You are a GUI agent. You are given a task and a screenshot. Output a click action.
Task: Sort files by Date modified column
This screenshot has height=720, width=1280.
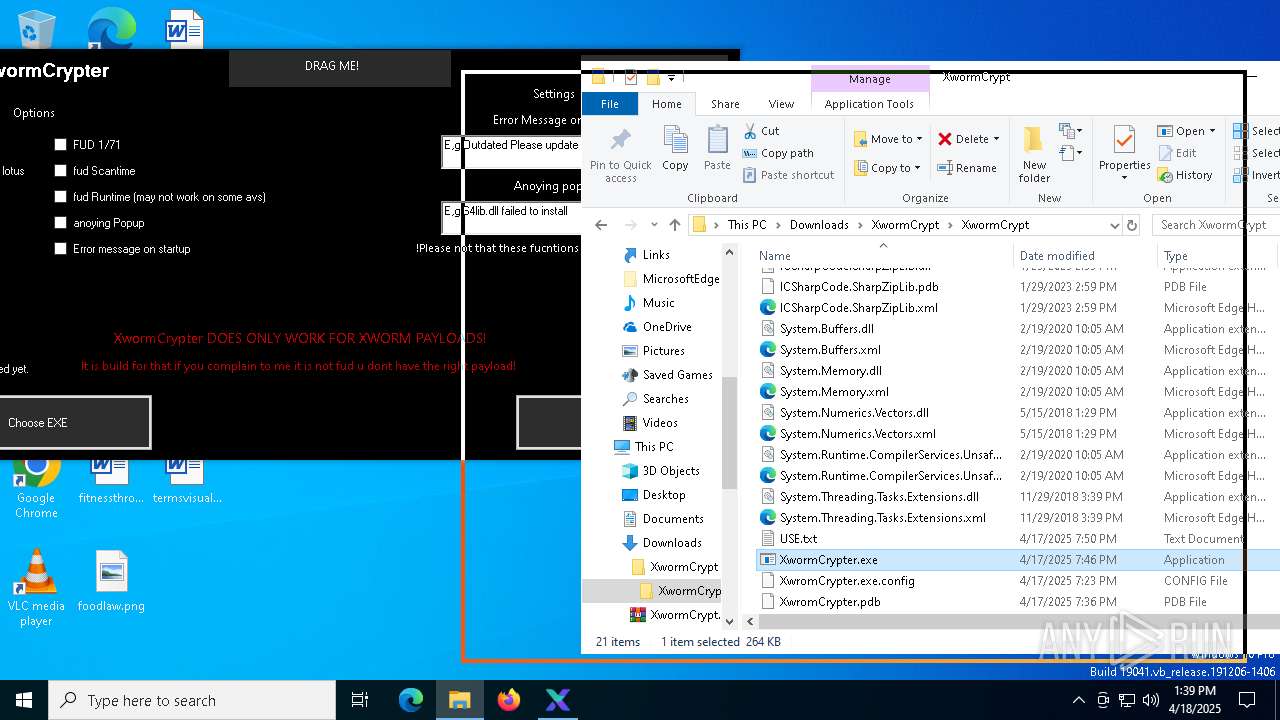pyautogui.click(x=1085, y=256)
